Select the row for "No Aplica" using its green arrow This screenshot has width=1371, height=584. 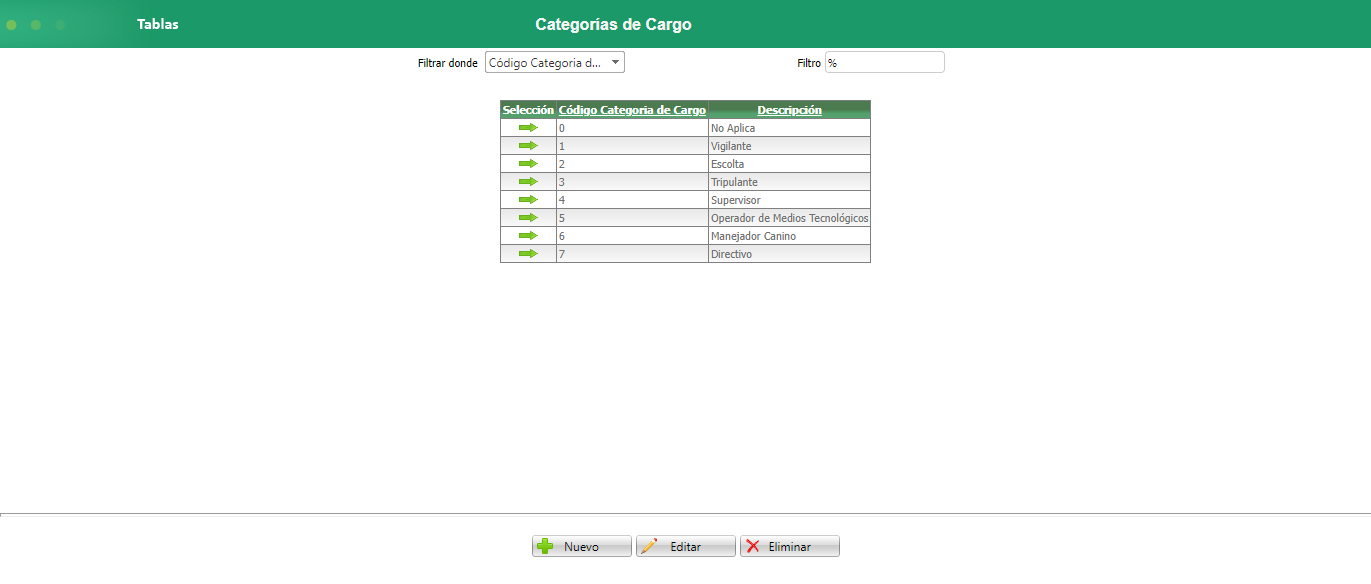[527, 127]
